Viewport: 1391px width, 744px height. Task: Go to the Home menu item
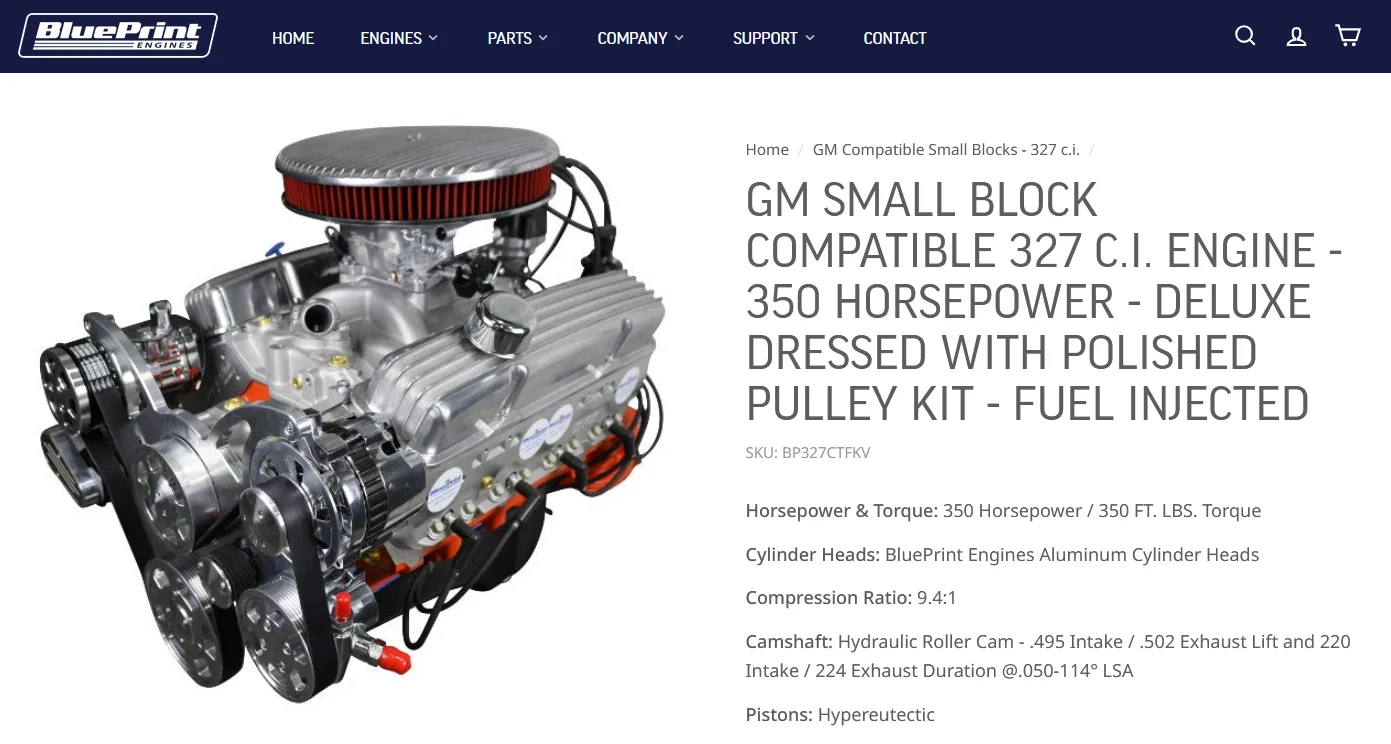[x=293, y=38]
